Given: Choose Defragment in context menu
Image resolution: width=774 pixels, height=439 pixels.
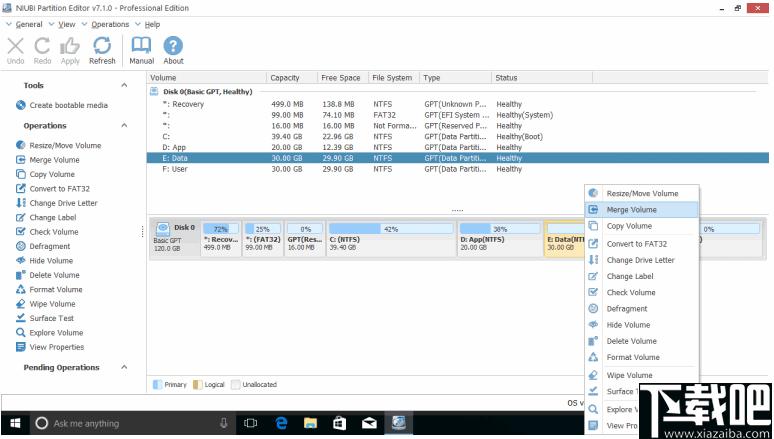Looking at the screenshot, I should tap(642, 309).
